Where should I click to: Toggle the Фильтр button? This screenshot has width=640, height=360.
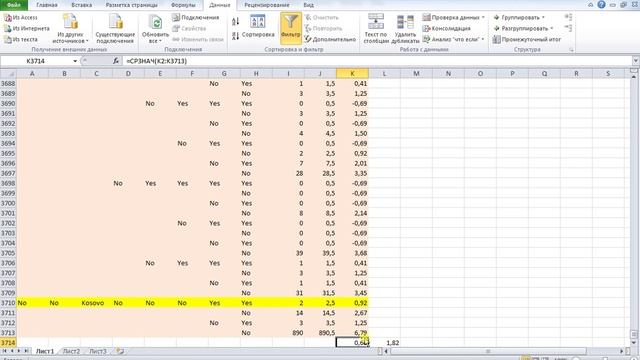pyautogui.click(x=291, y=28)
